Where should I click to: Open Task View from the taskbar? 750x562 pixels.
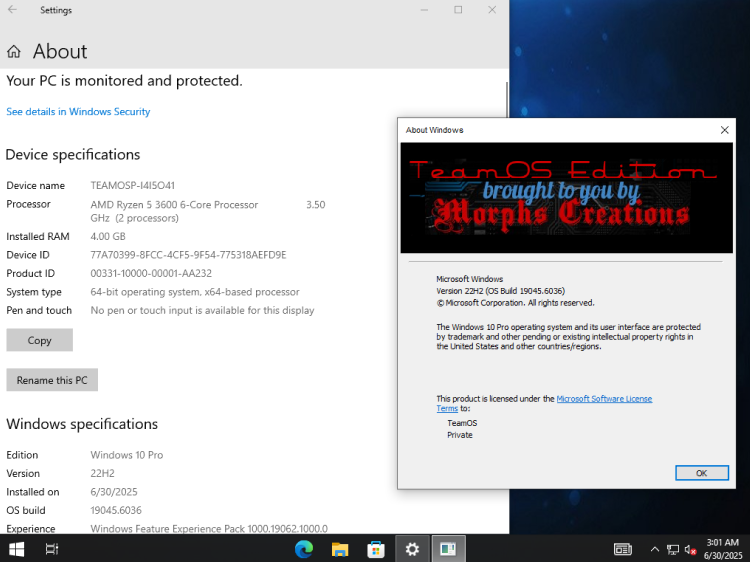52,549
